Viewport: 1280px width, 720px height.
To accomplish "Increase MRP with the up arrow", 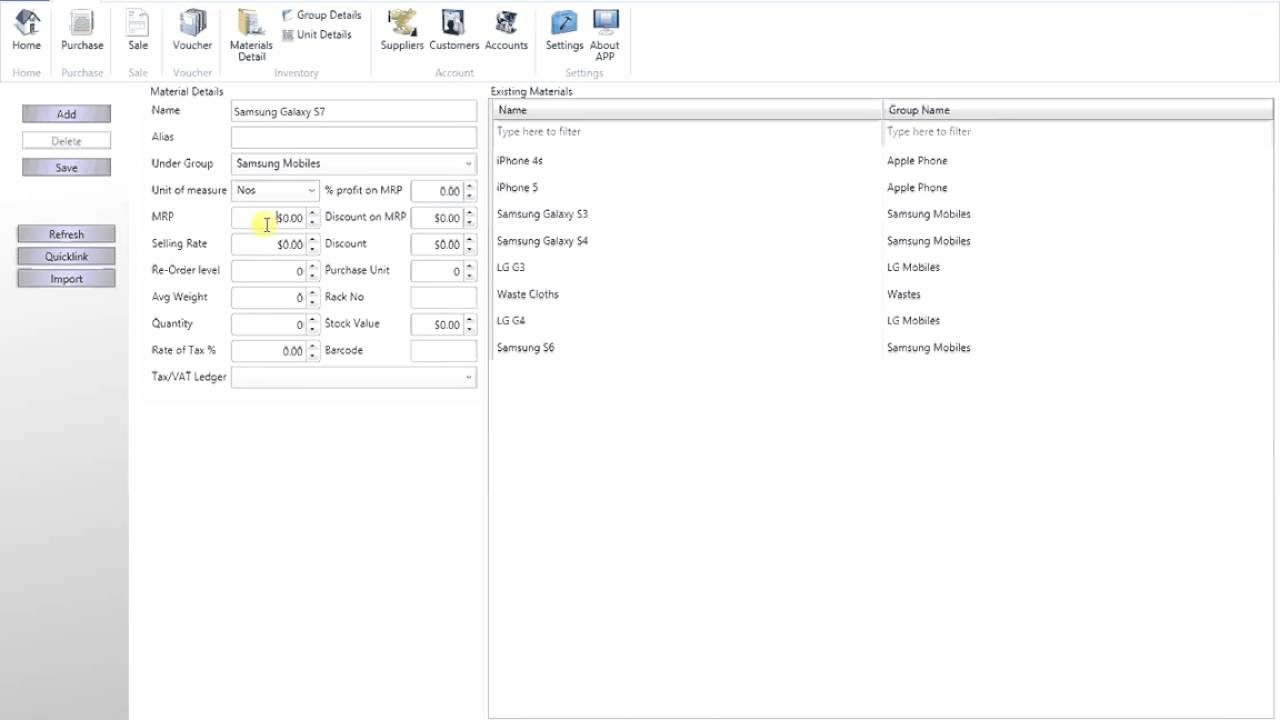I will coord(313,213).
